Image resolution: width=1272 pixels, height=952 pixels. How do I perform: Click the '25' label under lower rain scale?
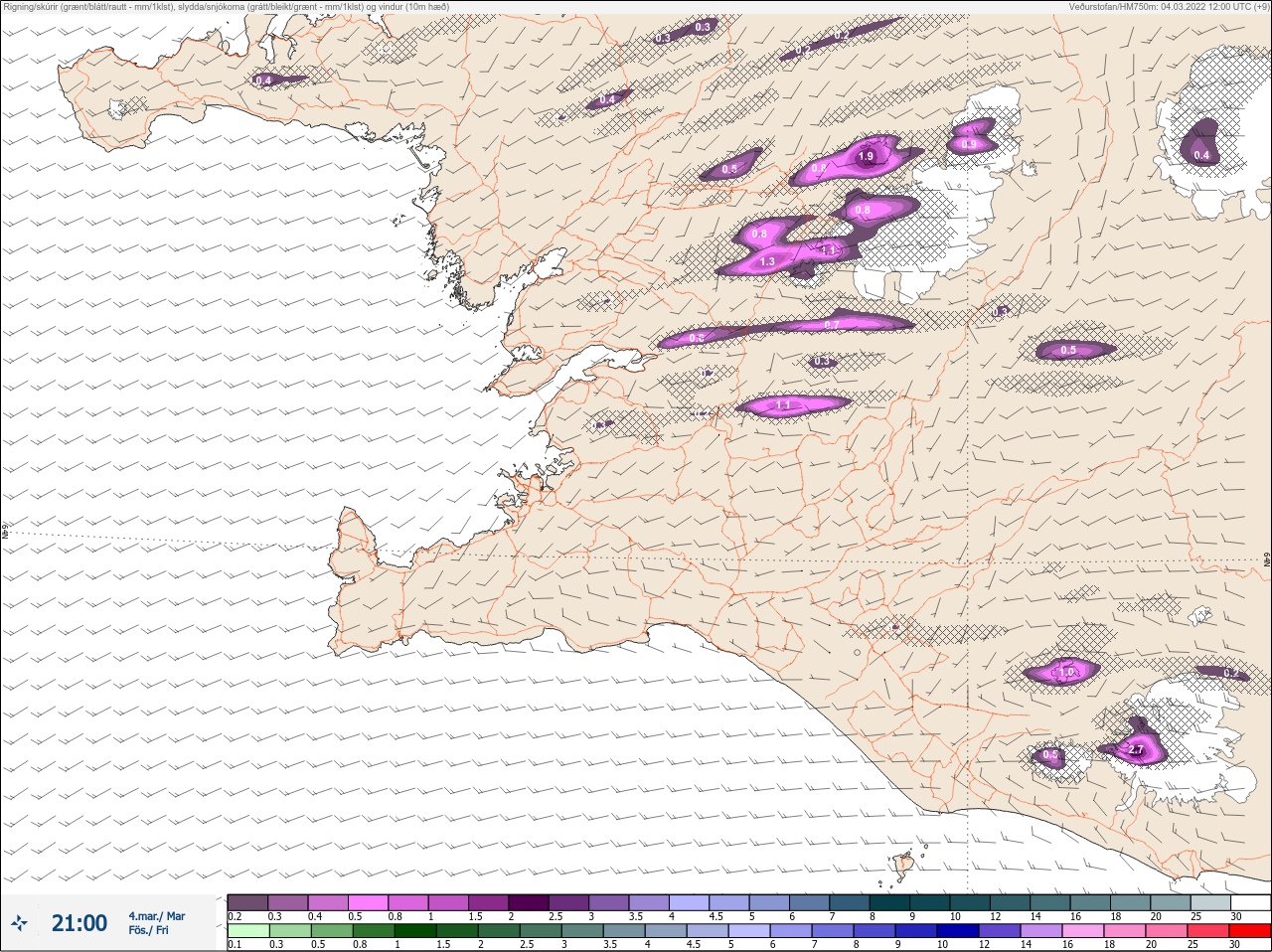[1193, 945]
